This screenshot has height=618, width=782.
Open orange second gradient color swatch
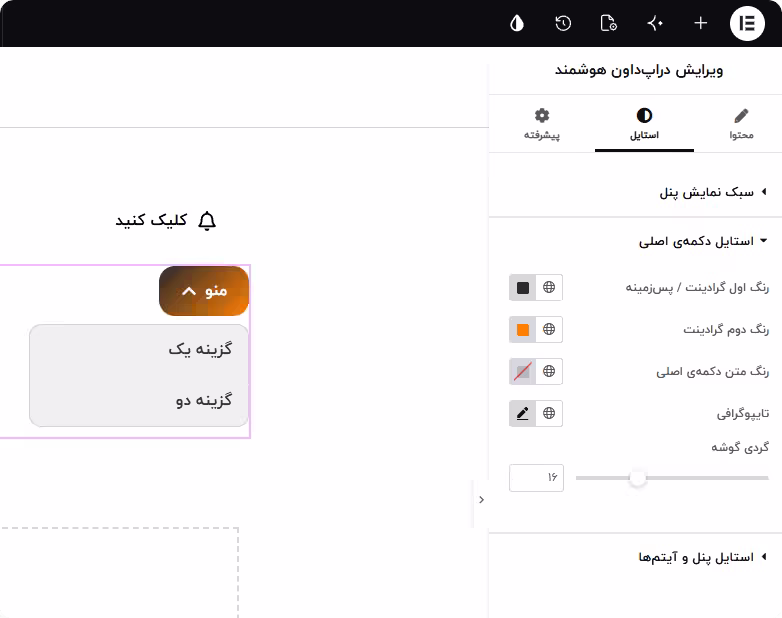coord(523,330)
